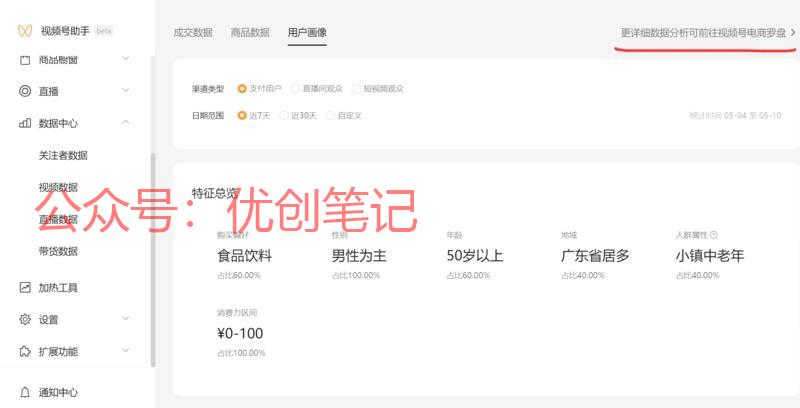Viewport: 800px width, 408px height.
Task: Click 占比100.00% under 男性为主
Action: click(x=356, y=275)
